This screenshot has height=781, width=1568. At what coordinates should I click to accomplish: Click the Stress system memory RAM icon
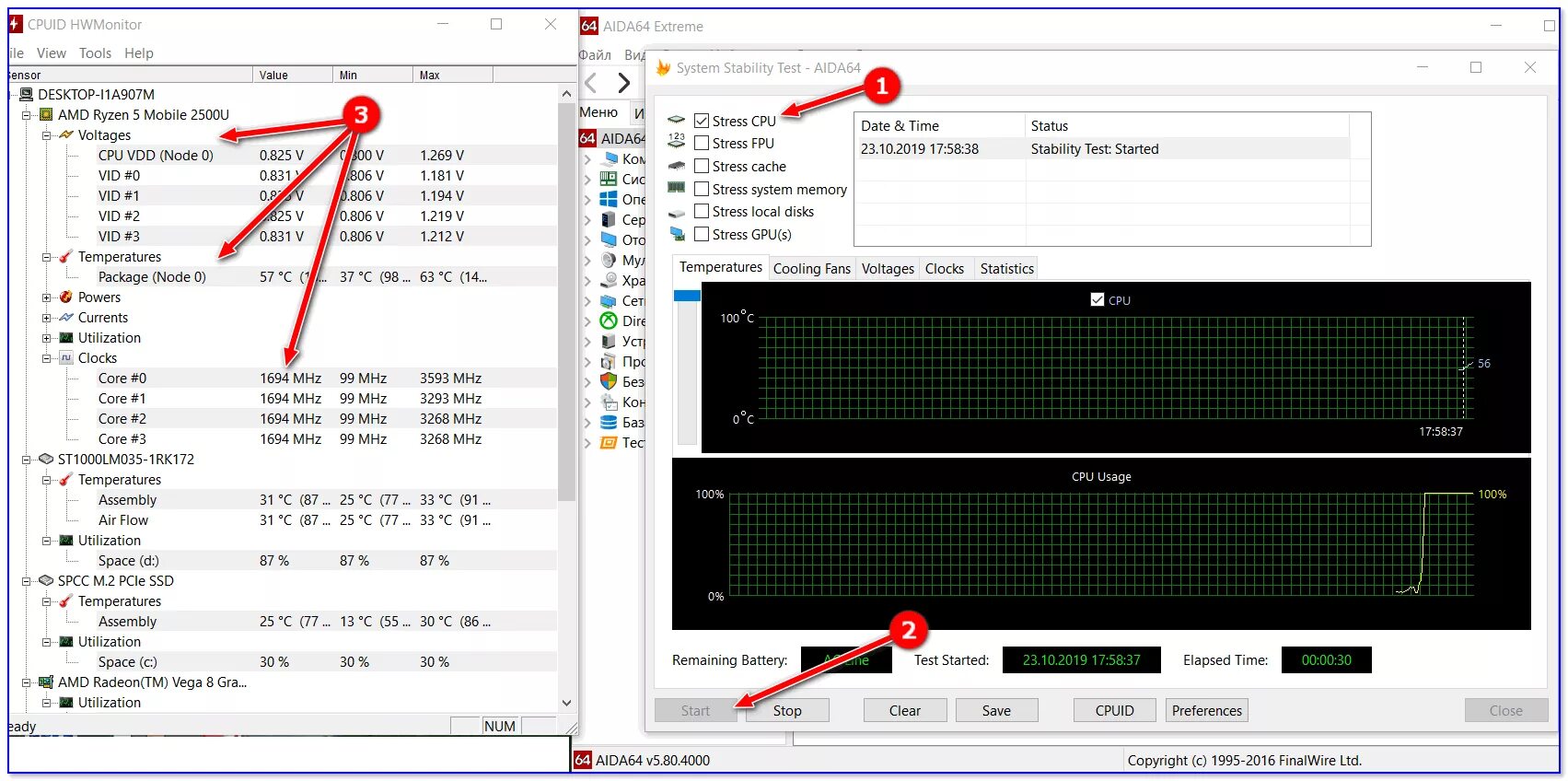pos(677,188)
